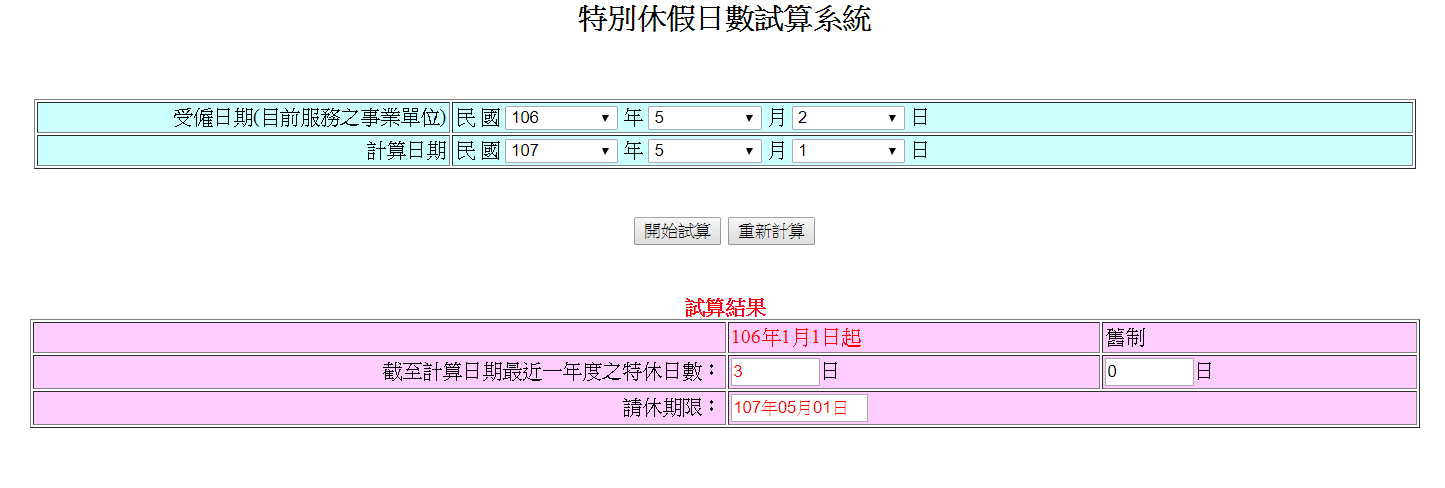This screenshot has width=1445, height=488.
Task: Click the 截至計算日期最近一年度之特休日數 label
Action: 551,372
